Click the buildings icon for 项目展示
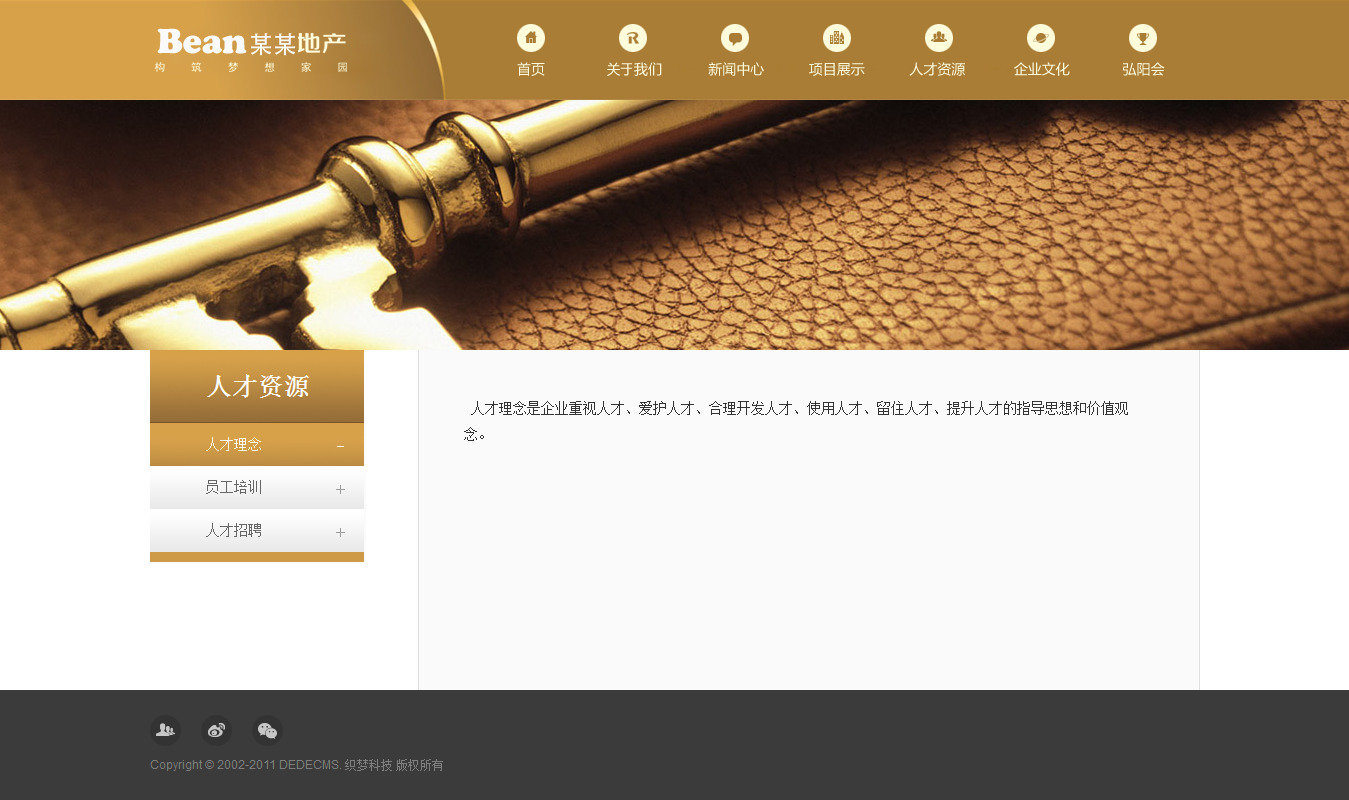The image size is (1349, 800). 837,38
